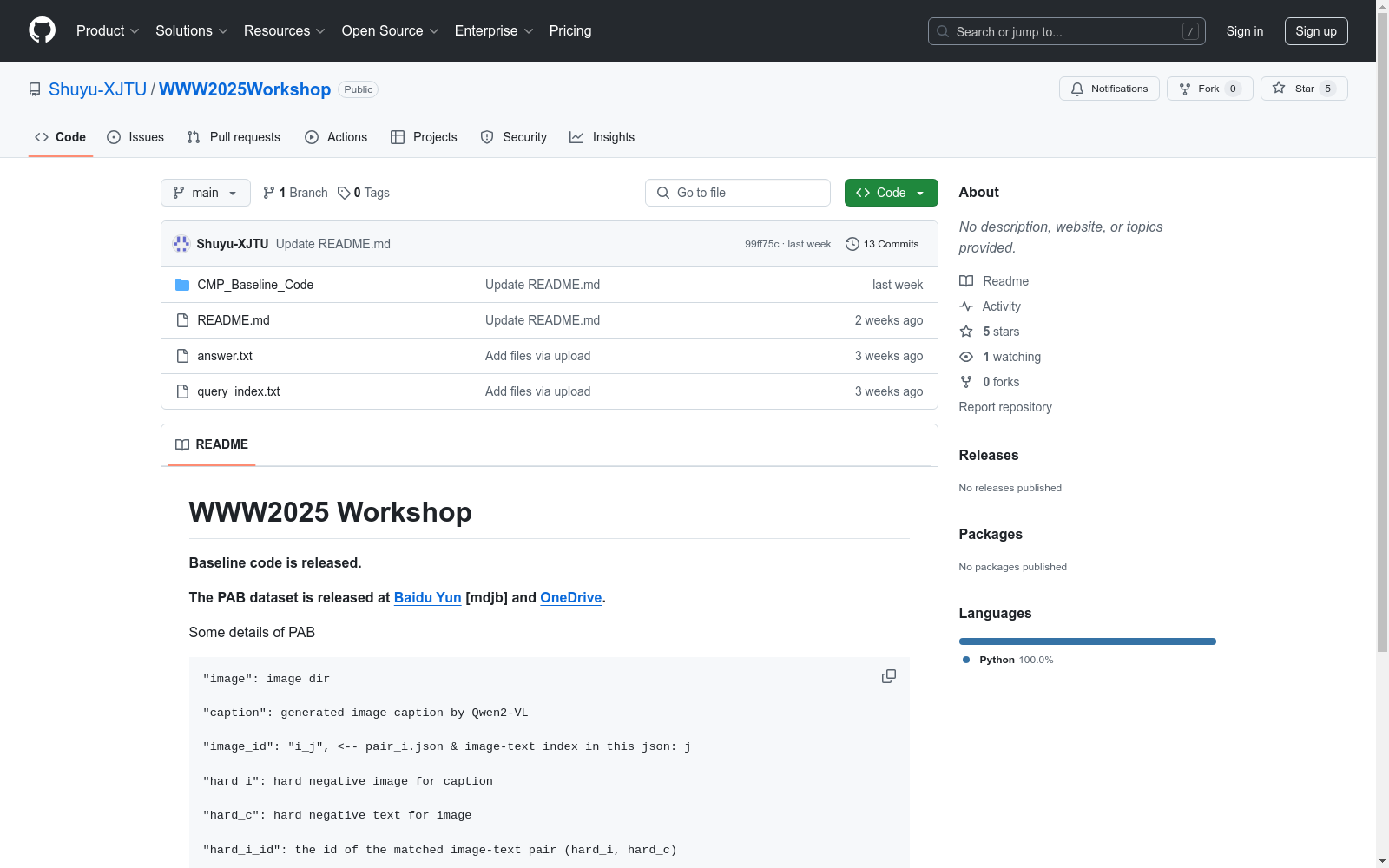The image size is (1389, 868).
Task: Expand the Open Source menu
Action: pos(391,31)
